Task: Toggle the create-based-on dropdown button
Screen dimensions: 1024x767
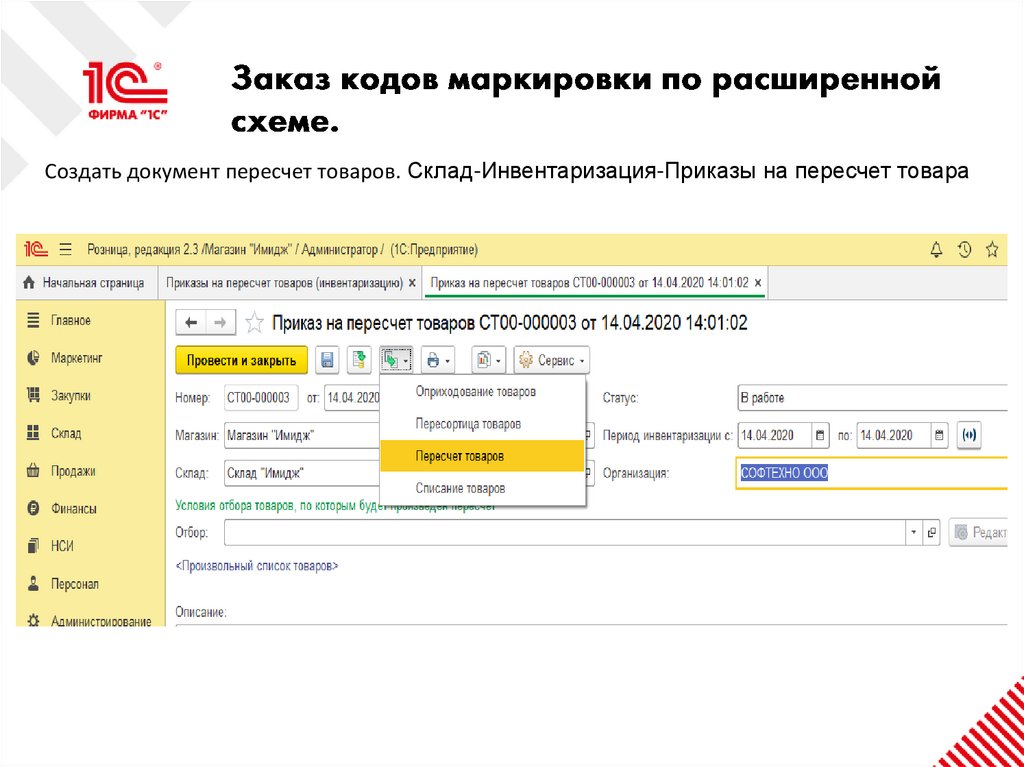Action: tap(396, 361)
